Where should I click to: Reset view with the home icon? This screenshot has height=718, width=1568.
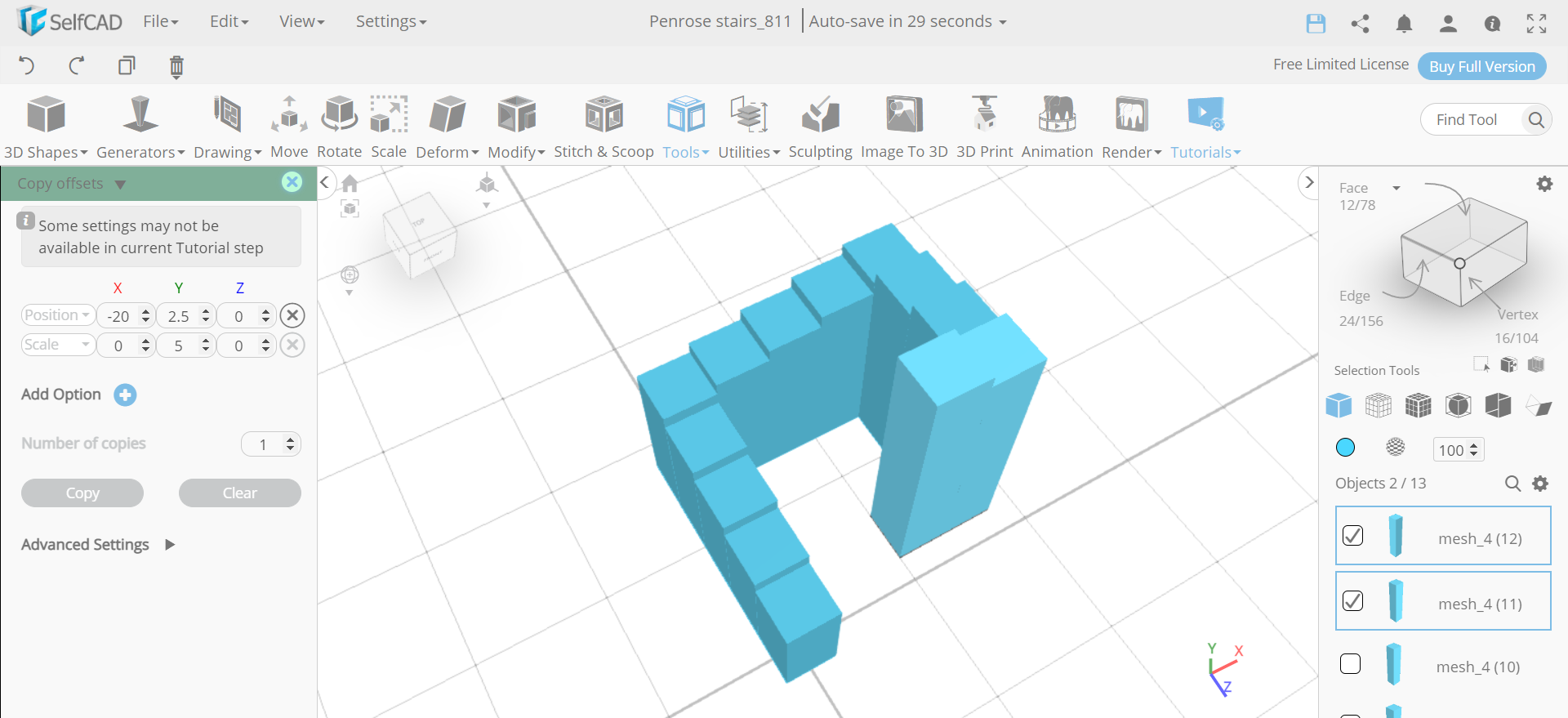click(x=350, y=183)
